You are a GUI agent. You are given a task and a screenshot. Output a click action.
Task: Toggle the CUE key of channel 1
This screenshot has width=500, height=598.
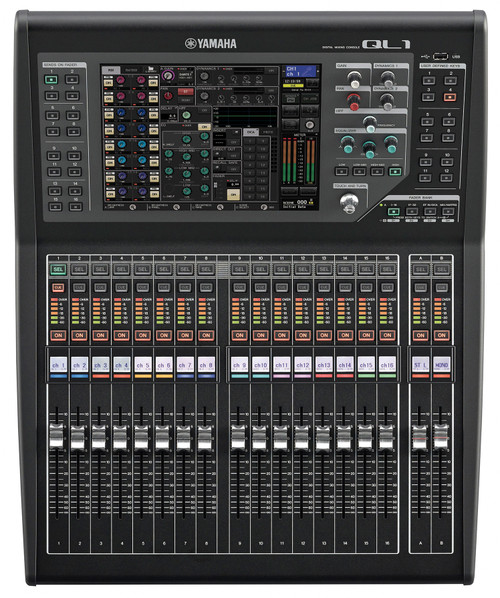click(x=58, y=288)
